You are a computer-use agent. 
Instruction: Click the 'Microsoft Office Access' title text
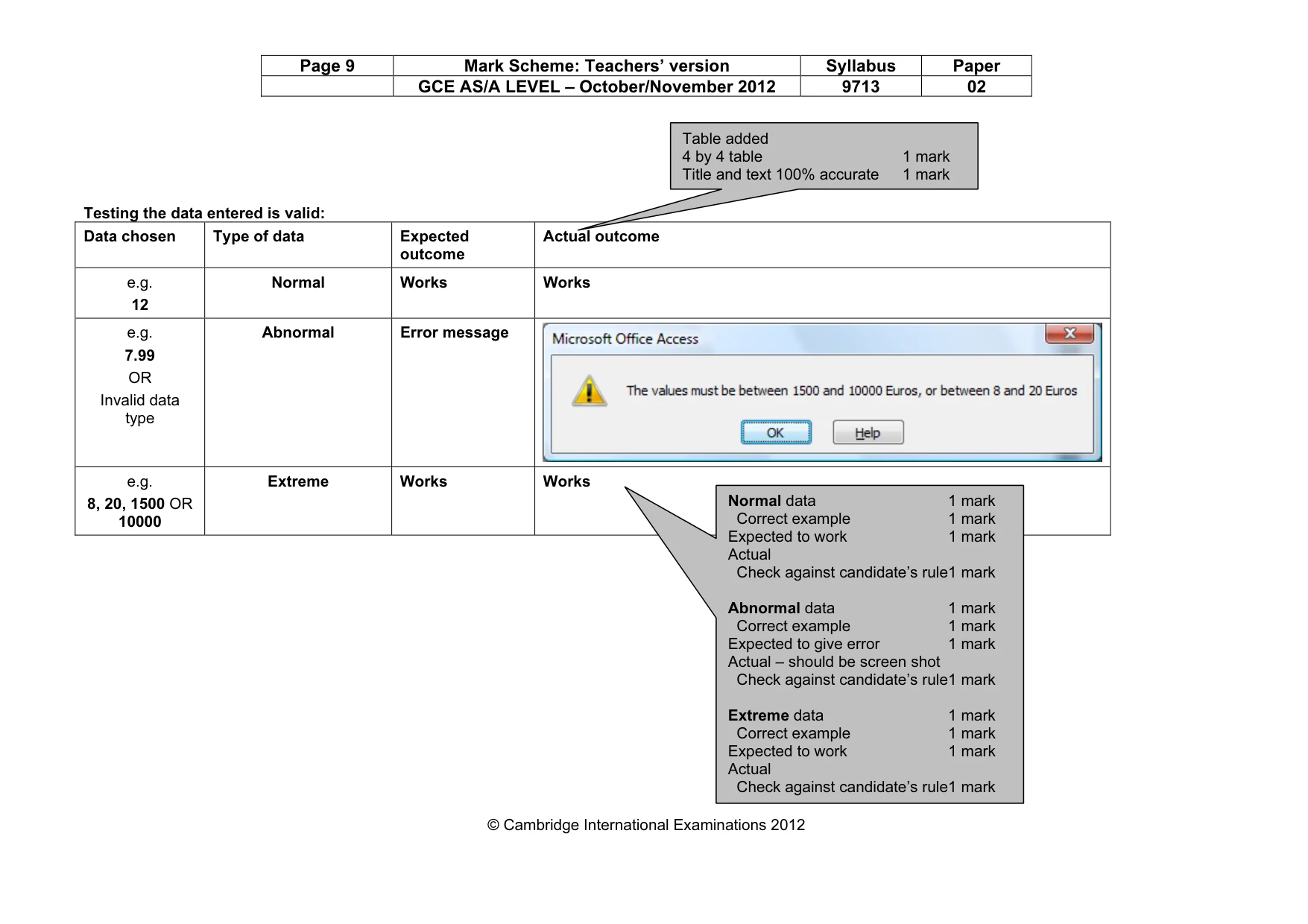coord(625,339)
